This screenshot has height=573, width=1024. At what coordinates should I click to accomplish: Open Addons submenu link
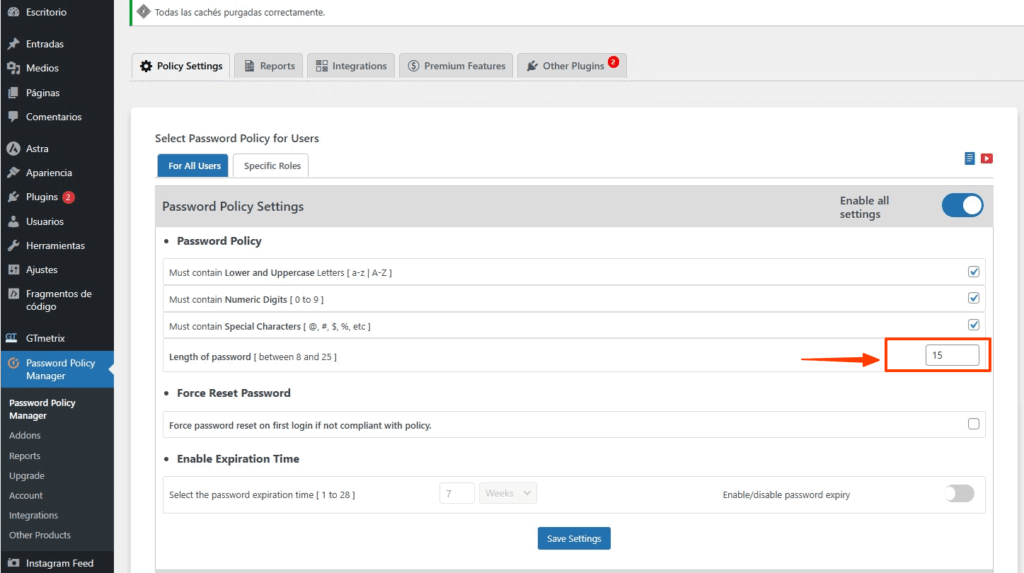25,435
